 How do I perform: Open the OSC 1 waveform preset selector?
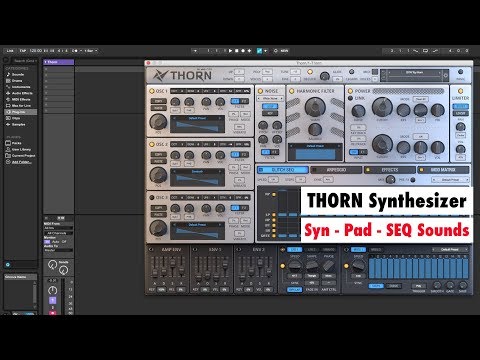197,118
